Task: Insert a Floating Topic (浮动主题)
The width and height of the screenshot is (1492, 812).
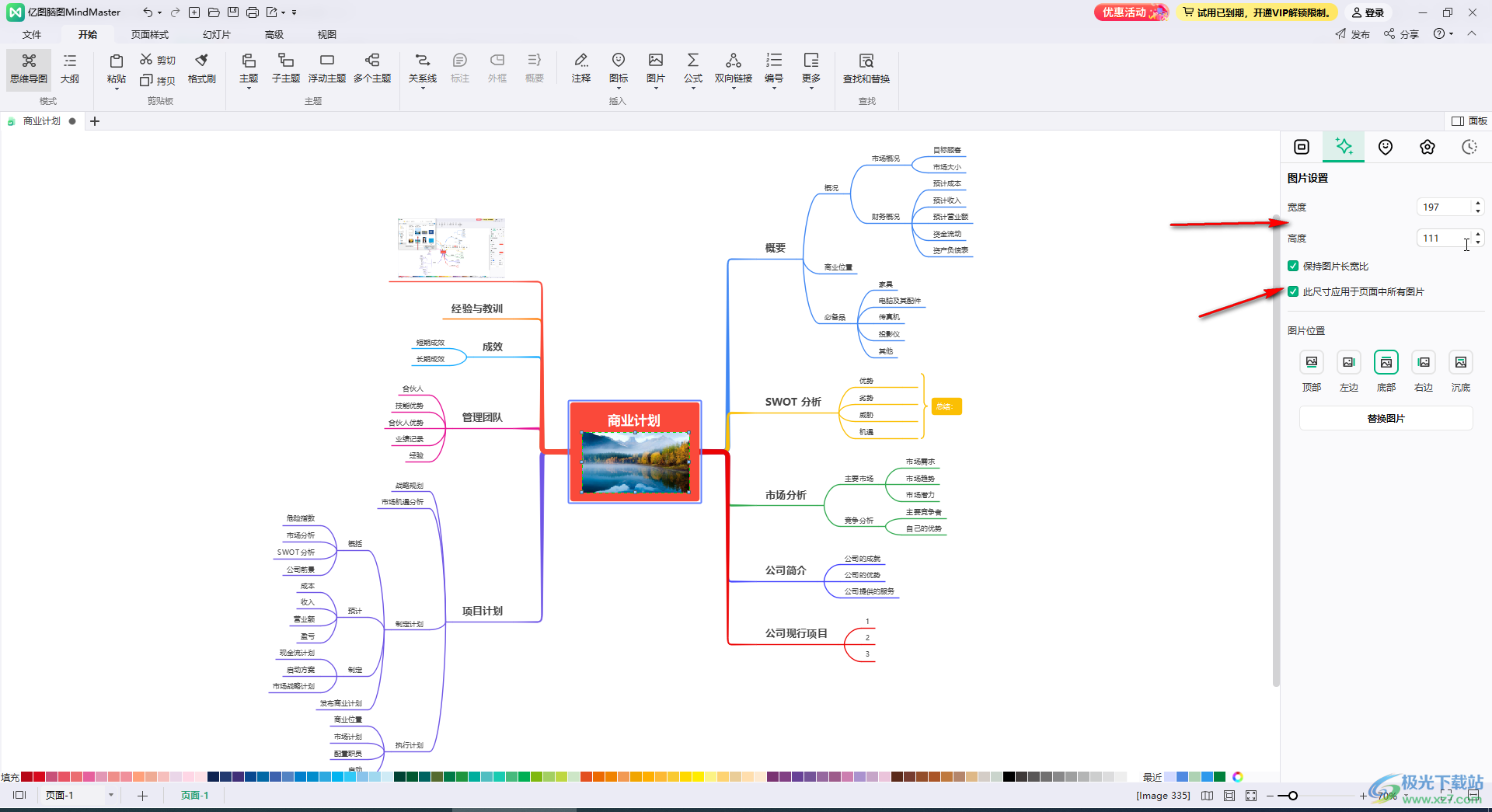Action: coord(327,69)
